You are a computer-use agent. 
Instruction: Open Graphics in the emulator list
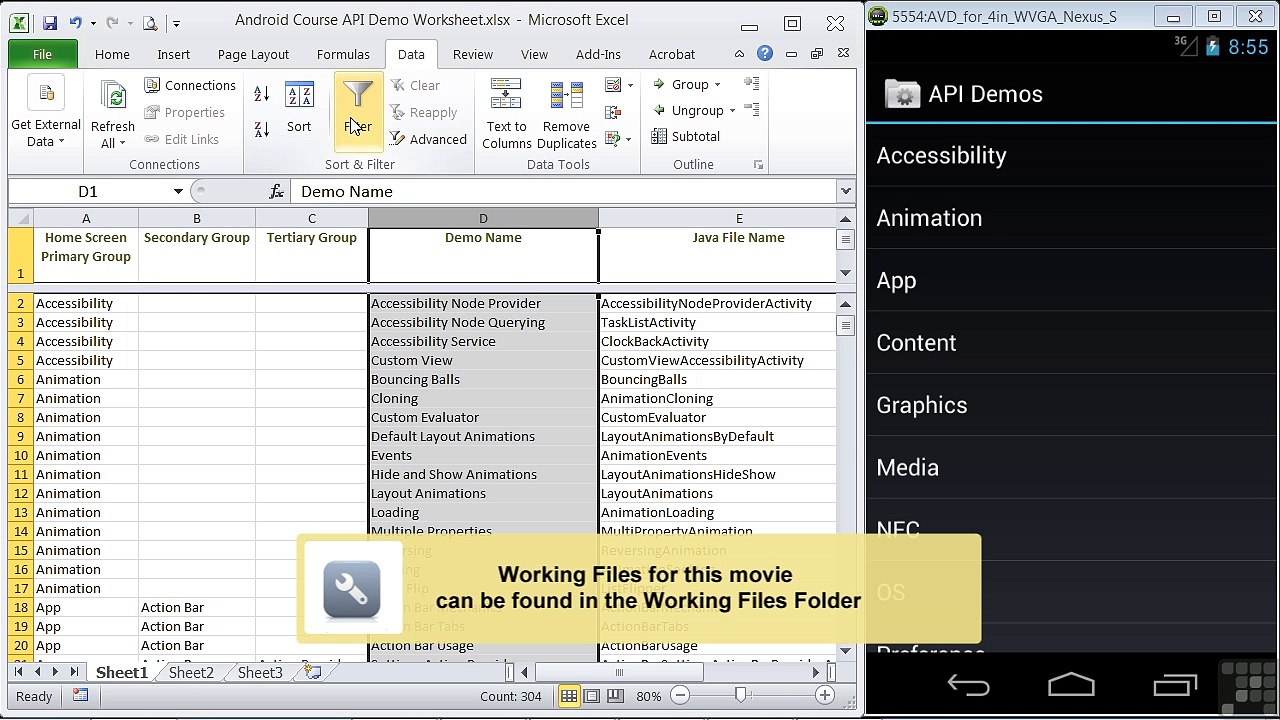tap(1072, 405)
